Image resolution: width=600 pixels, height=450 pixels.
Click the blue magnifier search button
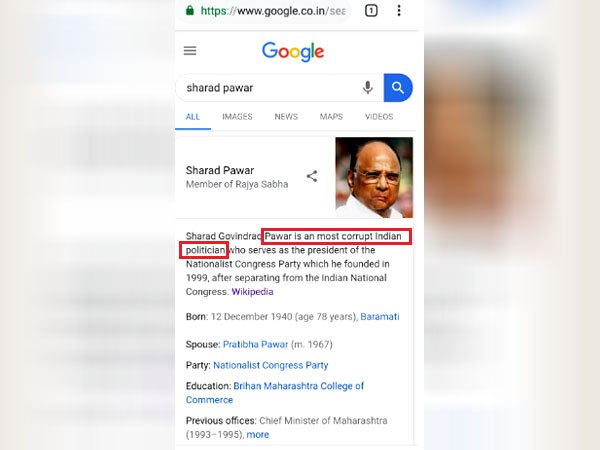[x=398, y=88]
